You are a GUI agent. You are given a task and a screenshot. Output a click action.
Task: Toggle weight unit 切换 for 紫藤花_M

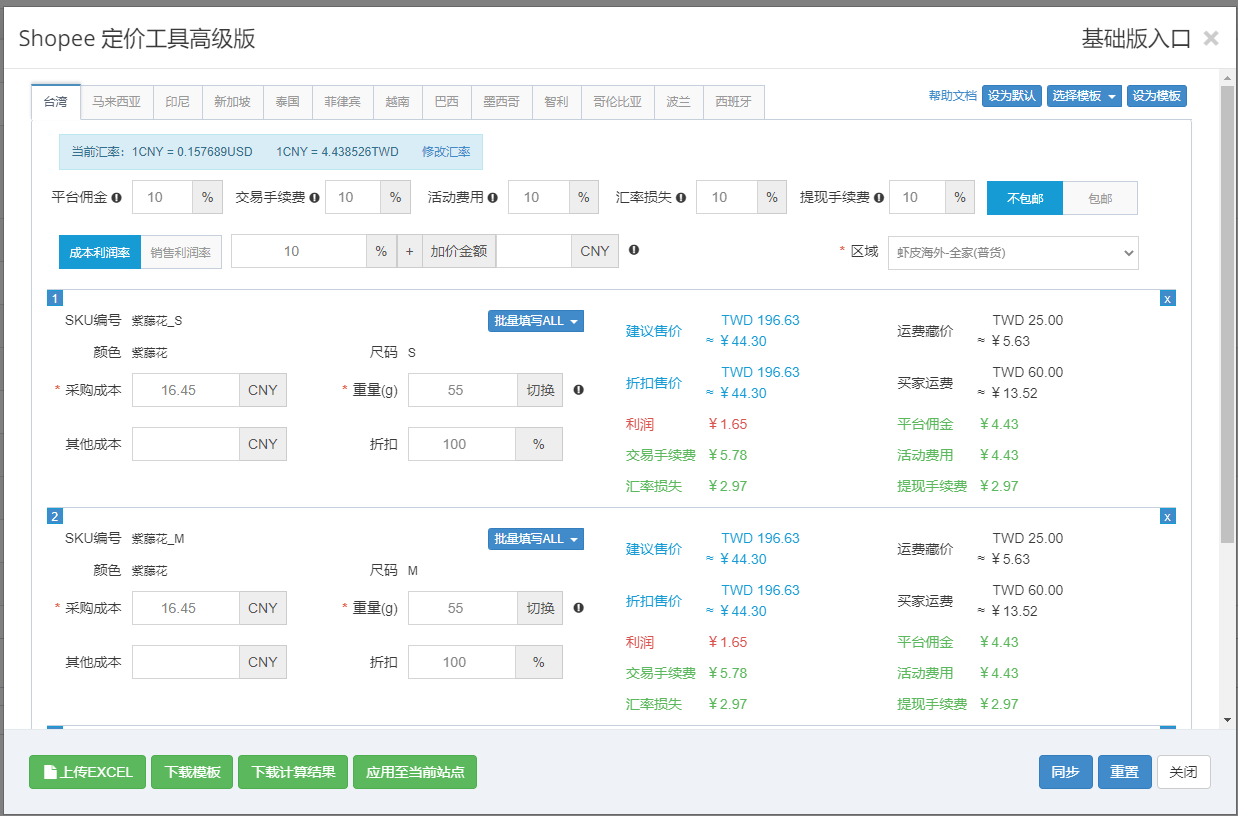(540, 608)
